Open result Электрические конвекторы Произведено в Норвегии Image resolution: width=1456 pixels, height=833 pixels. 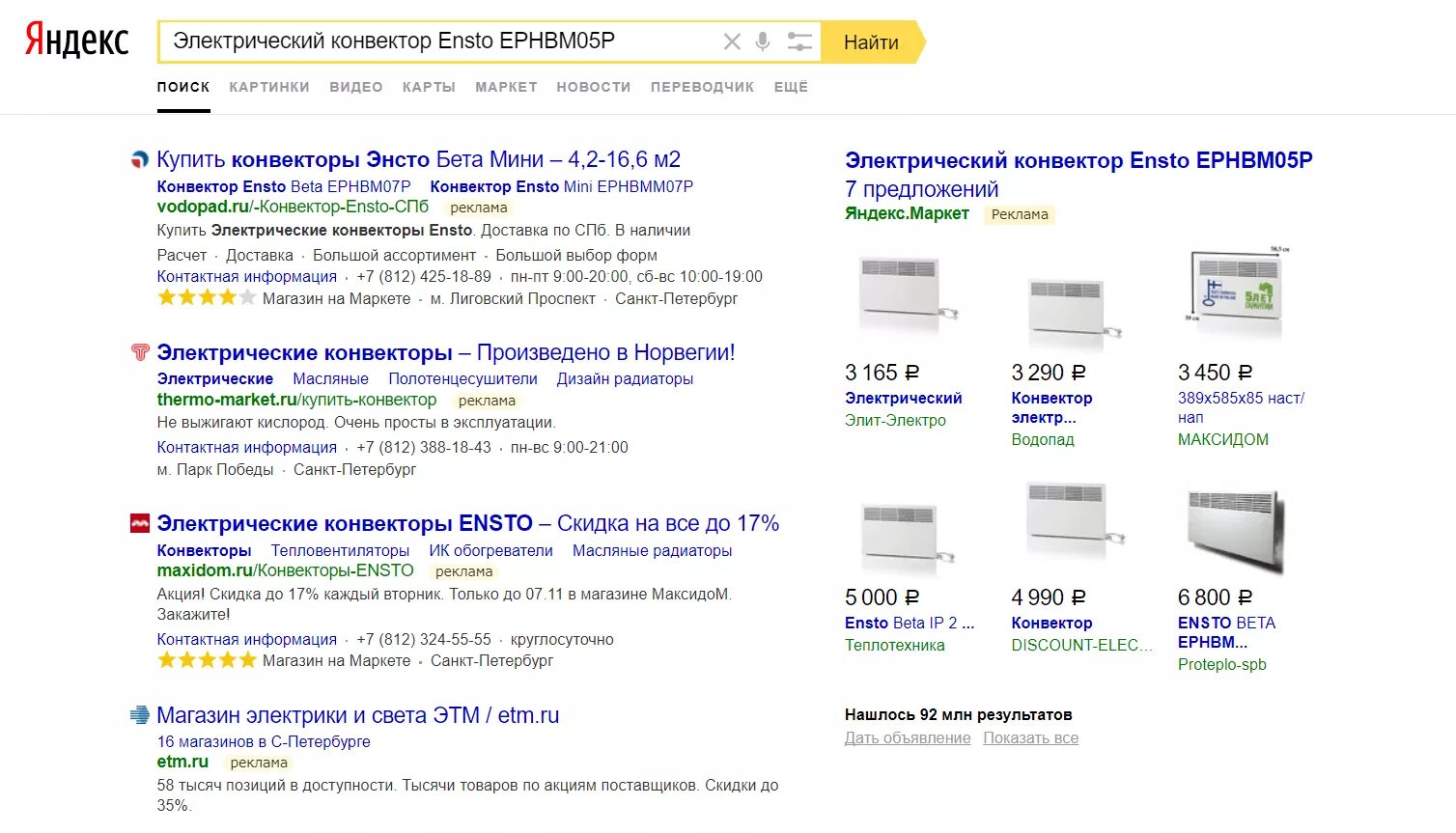(446, 352)
